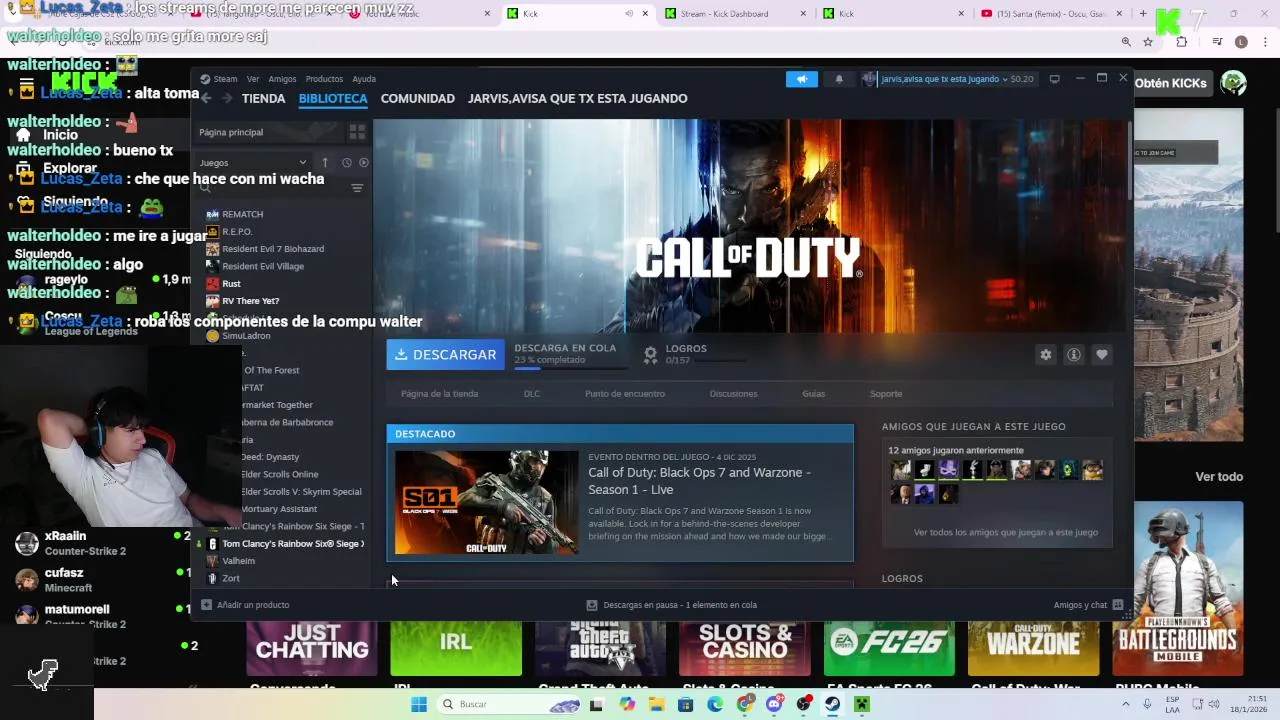1280x720 pixels.
Task: Open Steam announcements megaphone button
Action: click(x=801, y=79)
